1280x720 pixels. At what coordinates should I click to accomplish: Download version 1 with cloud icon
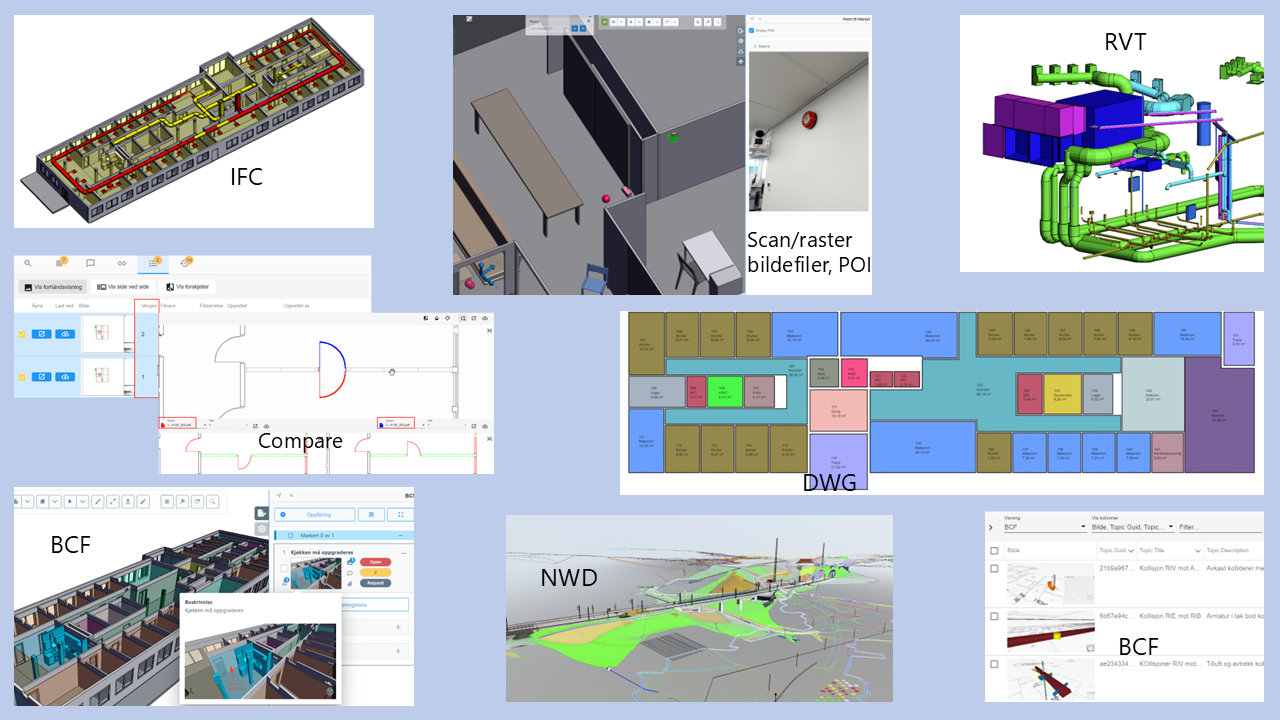(x=65, y=377)
